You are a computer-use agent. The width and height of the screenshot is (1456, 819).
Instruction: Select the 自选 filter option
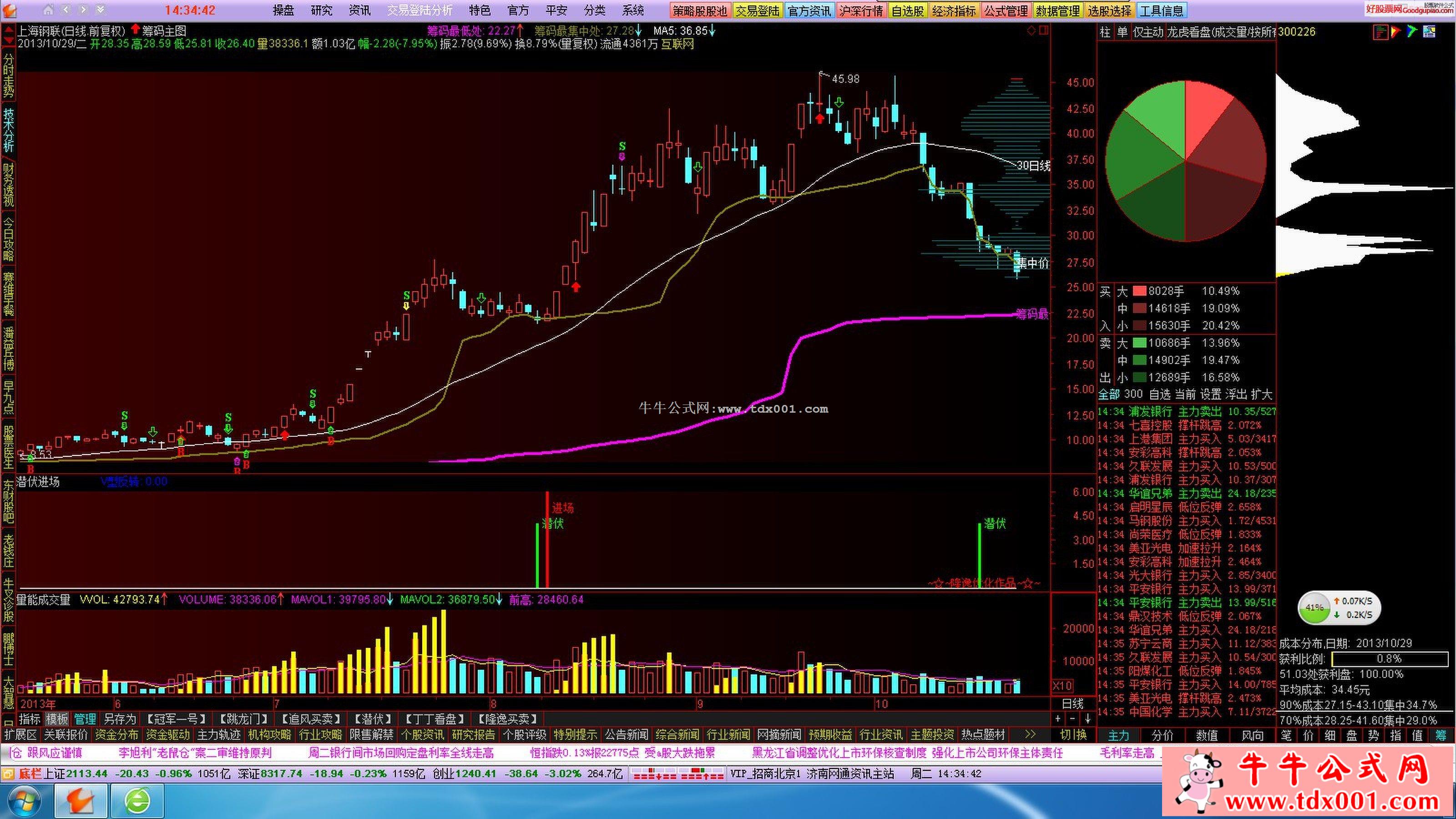(x=1160, y=394)
